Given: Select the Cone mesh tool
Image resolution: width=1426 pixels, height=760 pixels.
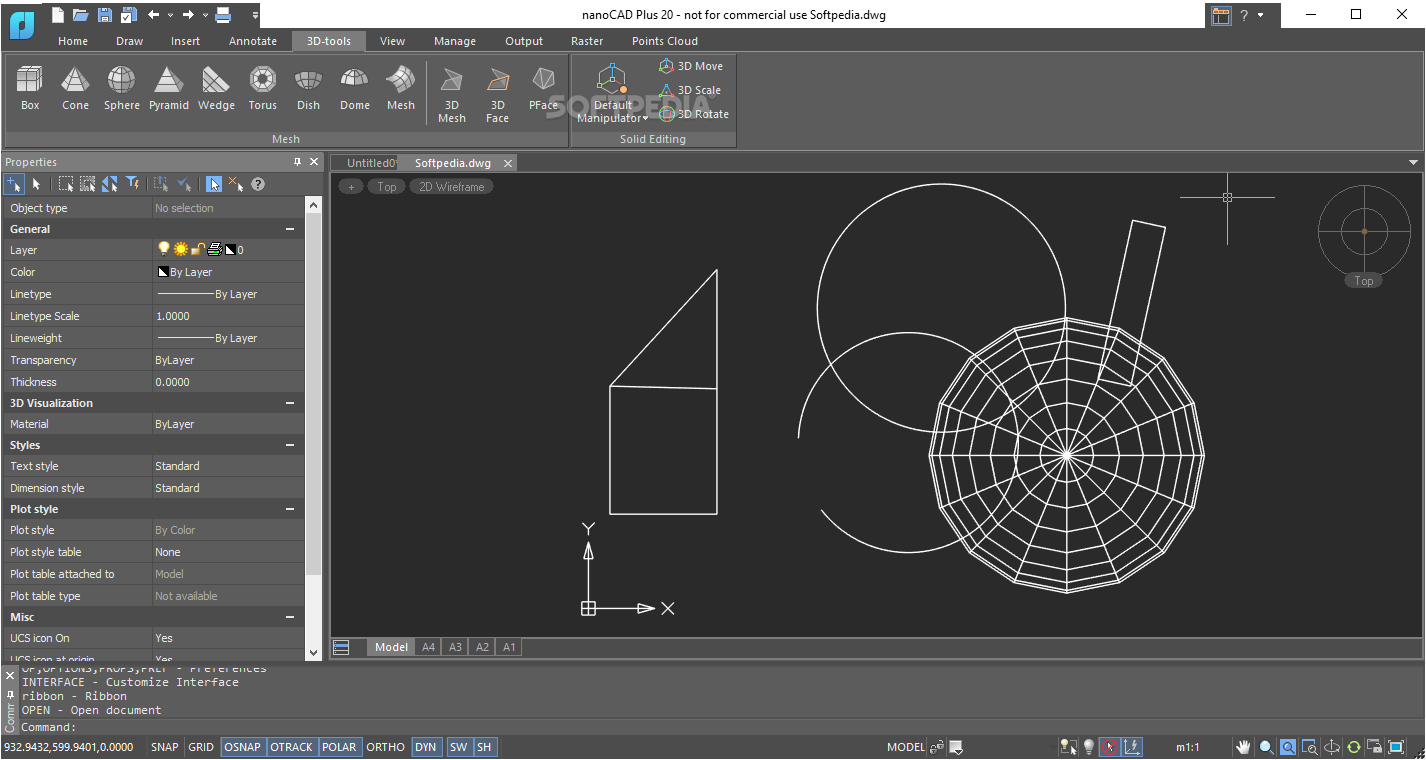Looking at the screenshot, I should coord(76,88).
